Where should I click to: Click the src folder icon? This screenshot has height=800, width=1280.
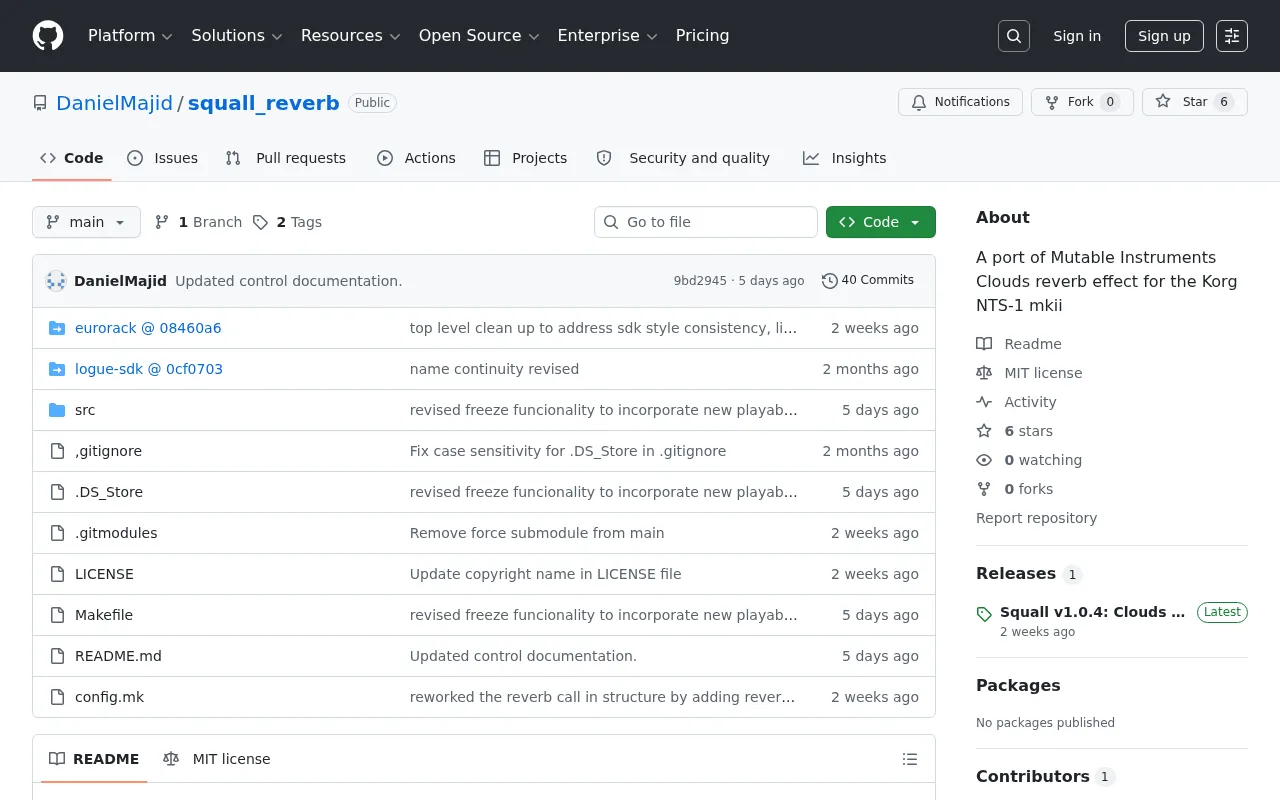point(57,410)
